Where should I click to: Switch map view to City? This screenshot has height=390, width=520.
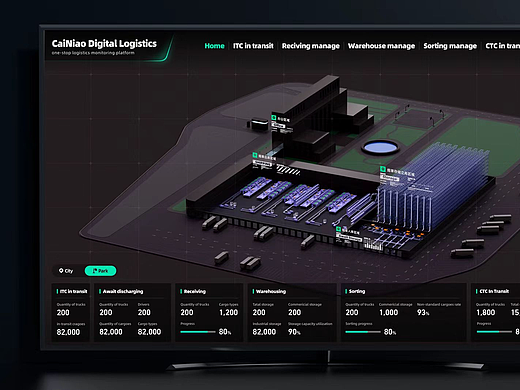[66, 271]
